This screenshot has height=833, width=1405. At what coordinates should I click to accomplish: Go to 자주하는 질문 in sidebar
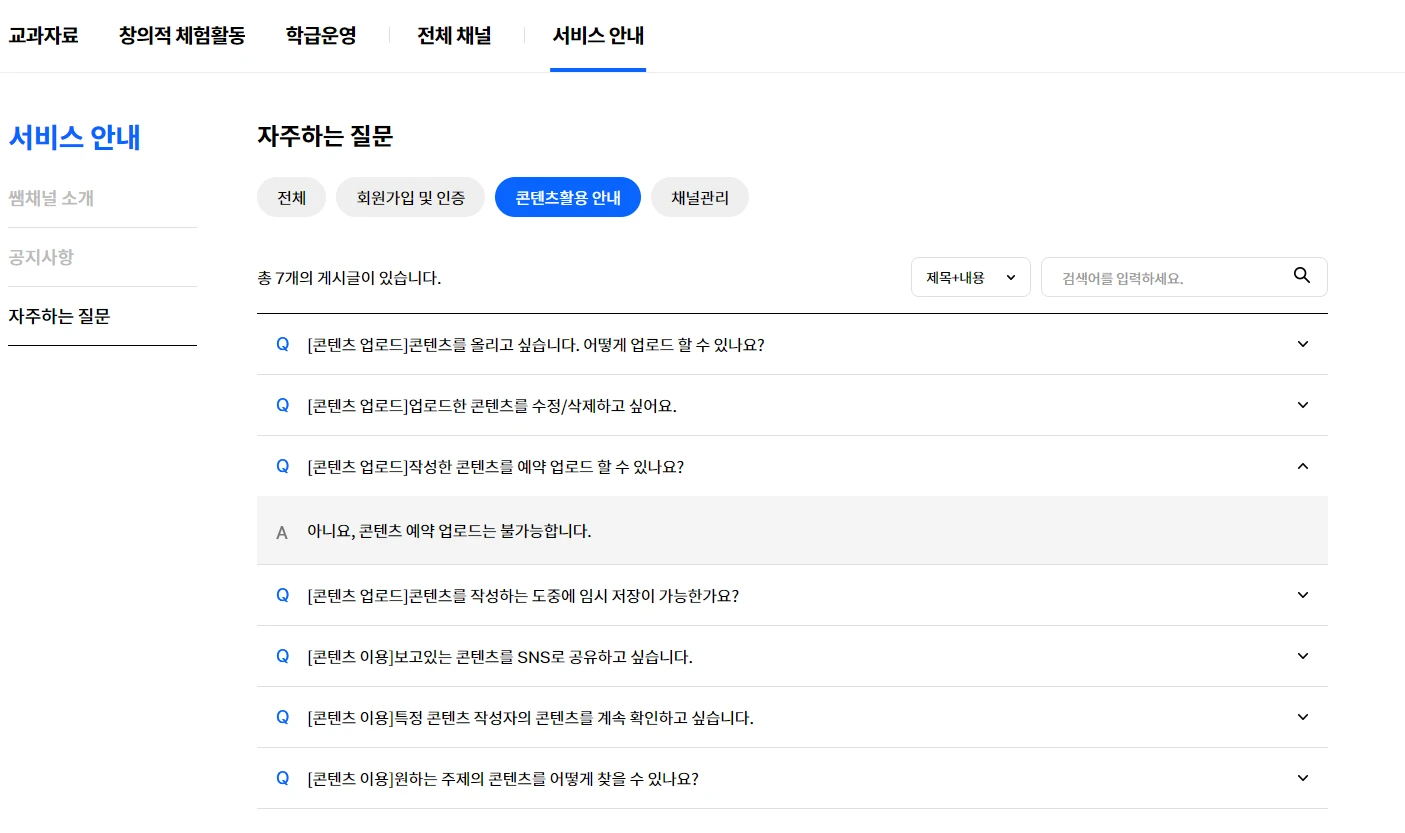point(59,316)
